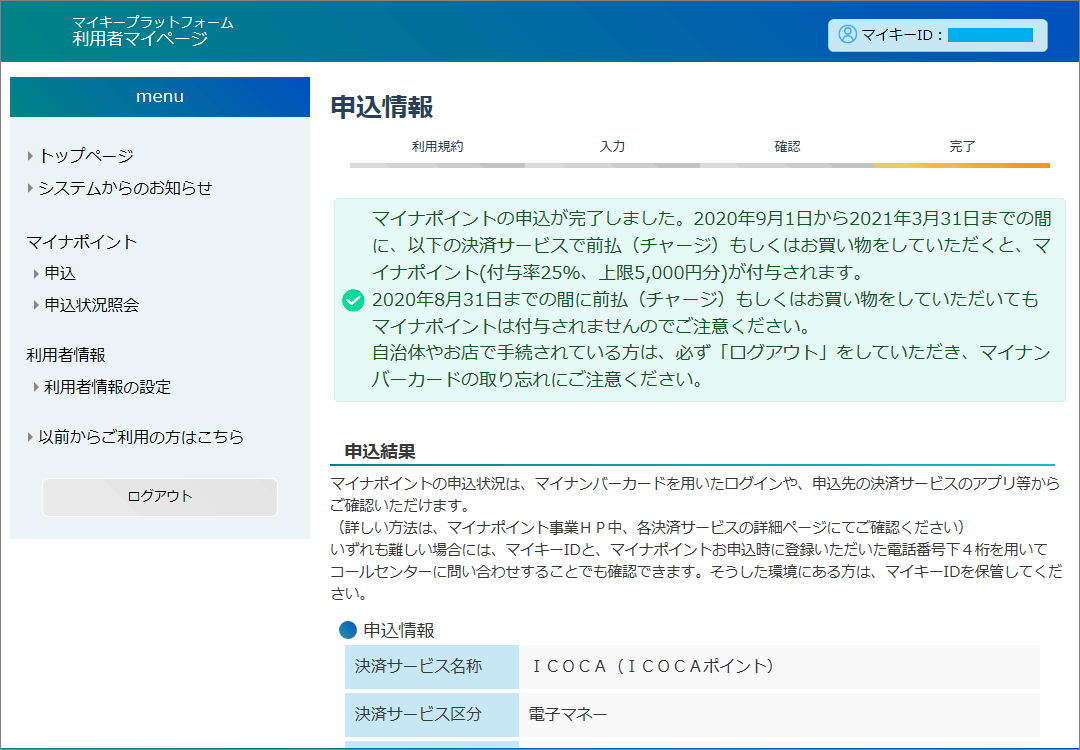Click the 利用者マイページ site title
Screen dimensions: 1080x750
[x=140, y=39]
